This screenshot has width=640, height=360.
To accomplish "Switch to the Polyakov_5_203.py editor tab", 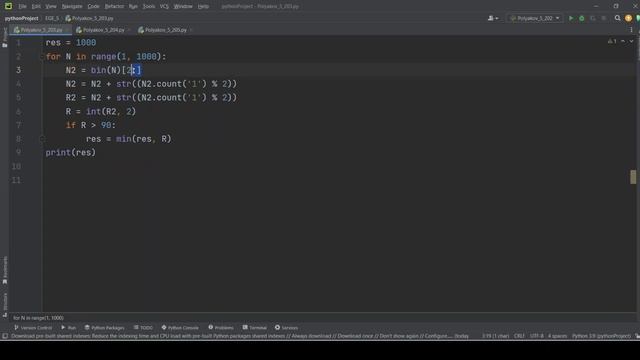I will pos(41,30).
